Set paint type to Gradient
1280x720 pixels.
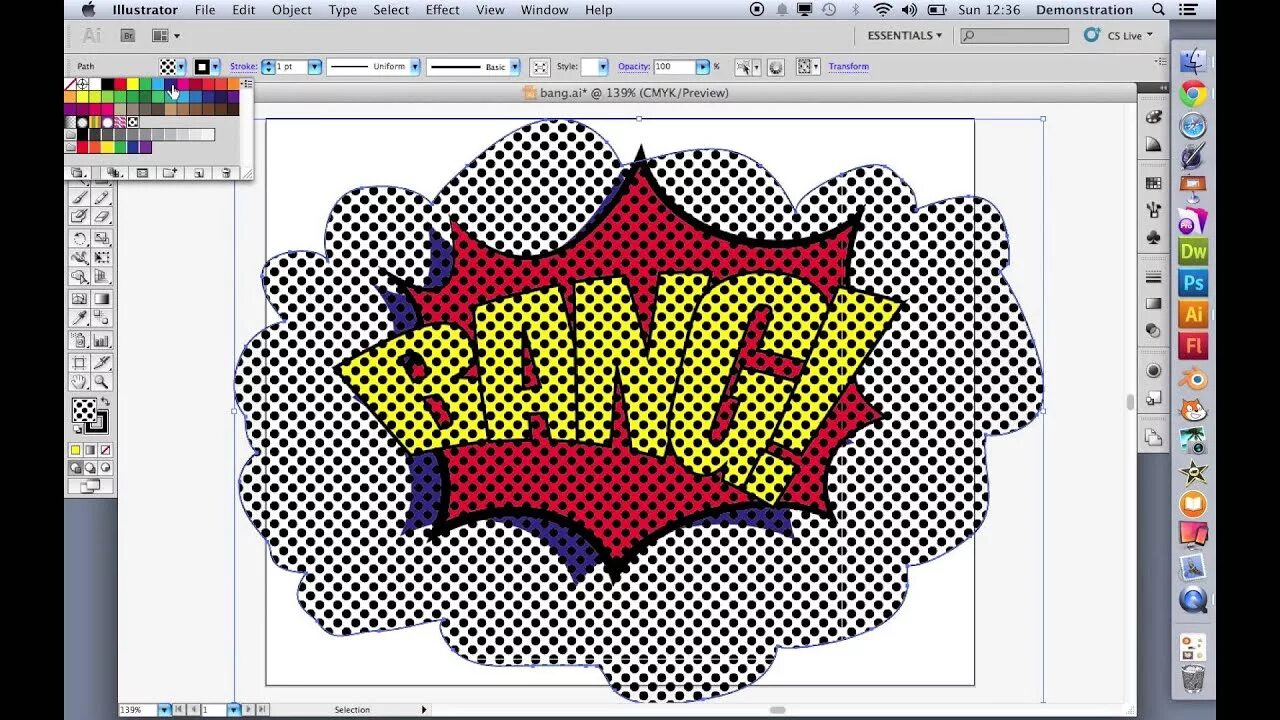[x=90, y=449]
